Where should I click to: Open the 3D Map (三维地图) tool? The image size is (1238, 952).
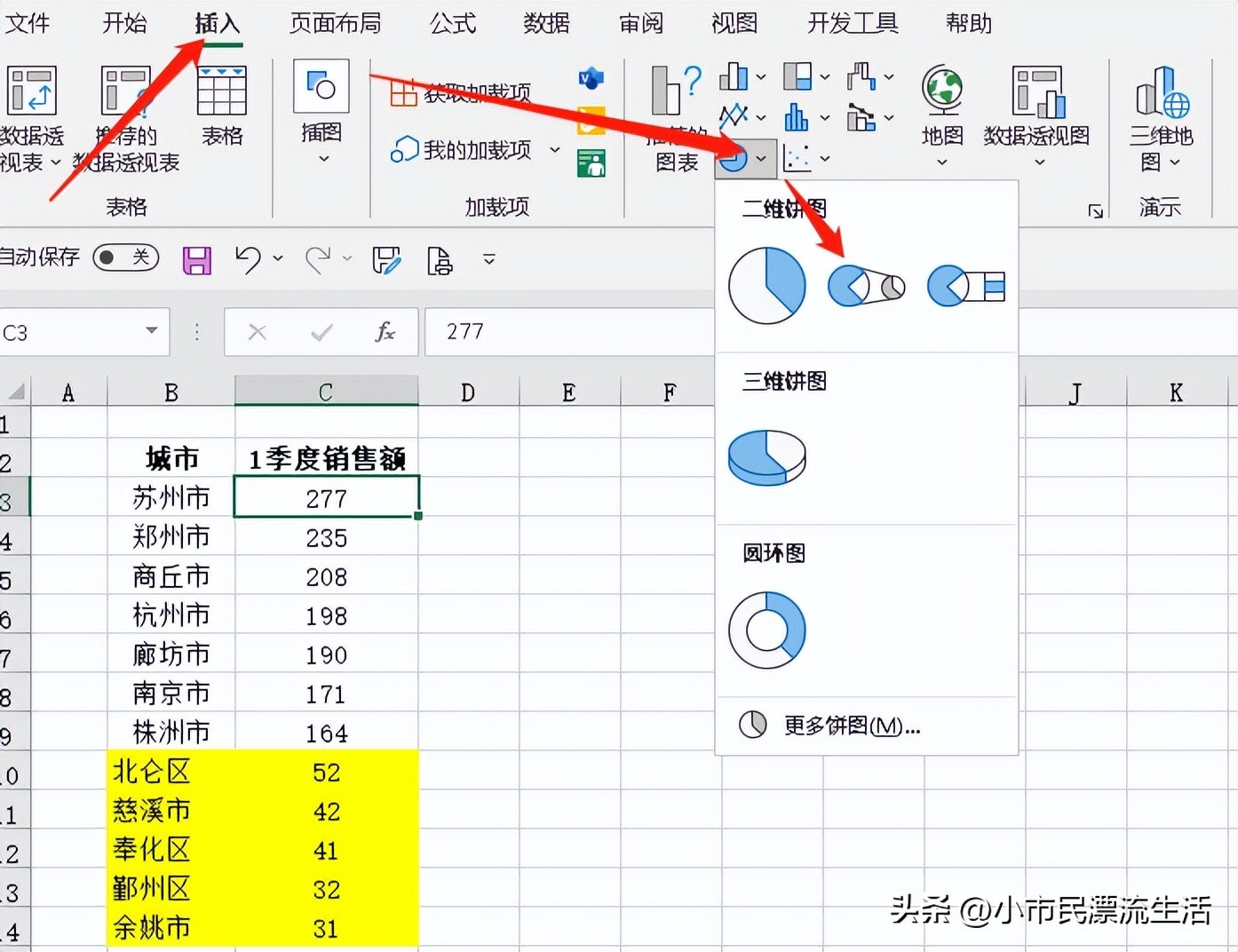(x=1161, y=118)
